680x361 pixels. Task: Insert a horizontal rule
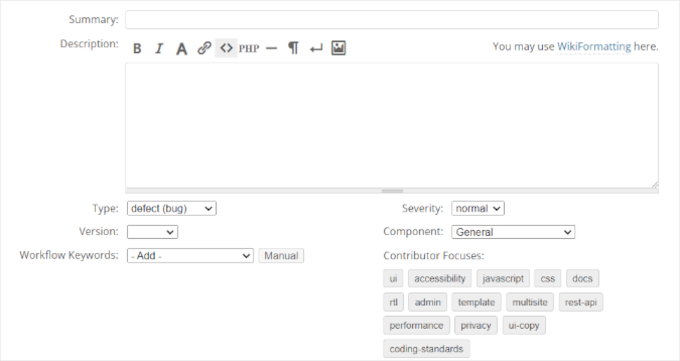(271, 48)
